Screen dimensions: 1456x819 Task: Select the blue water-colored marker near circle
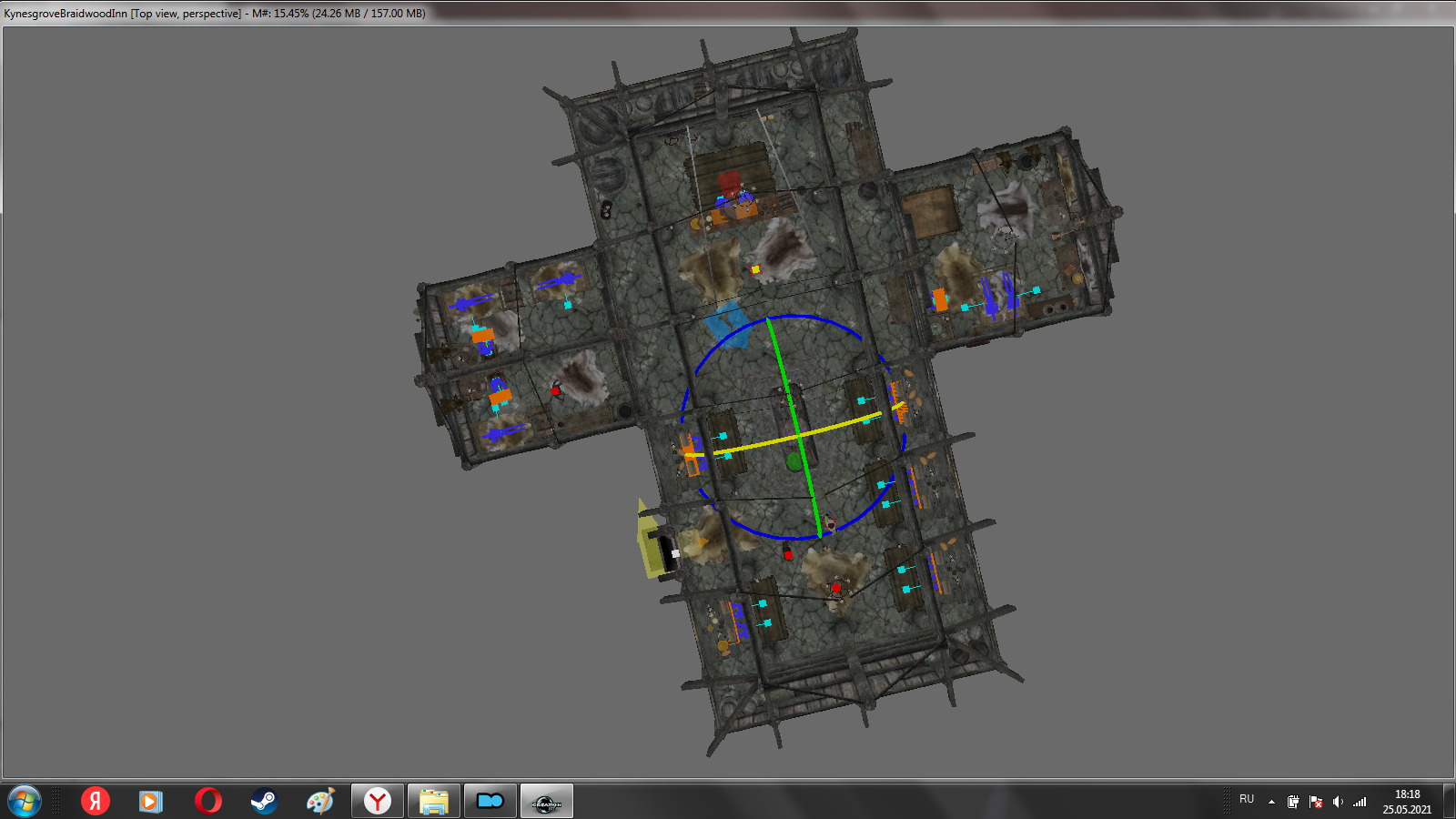coord(729,325)
